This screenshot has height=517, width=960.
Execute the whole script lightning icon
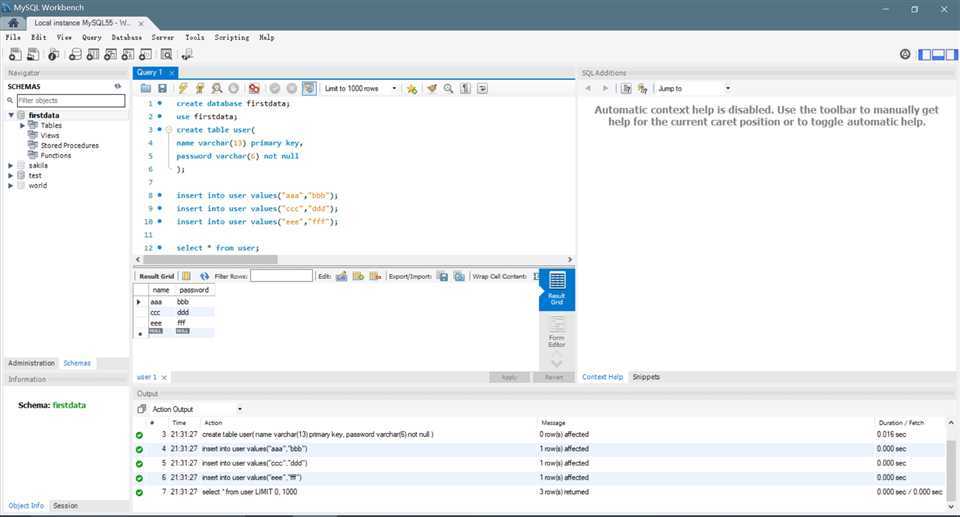point(182,88)
